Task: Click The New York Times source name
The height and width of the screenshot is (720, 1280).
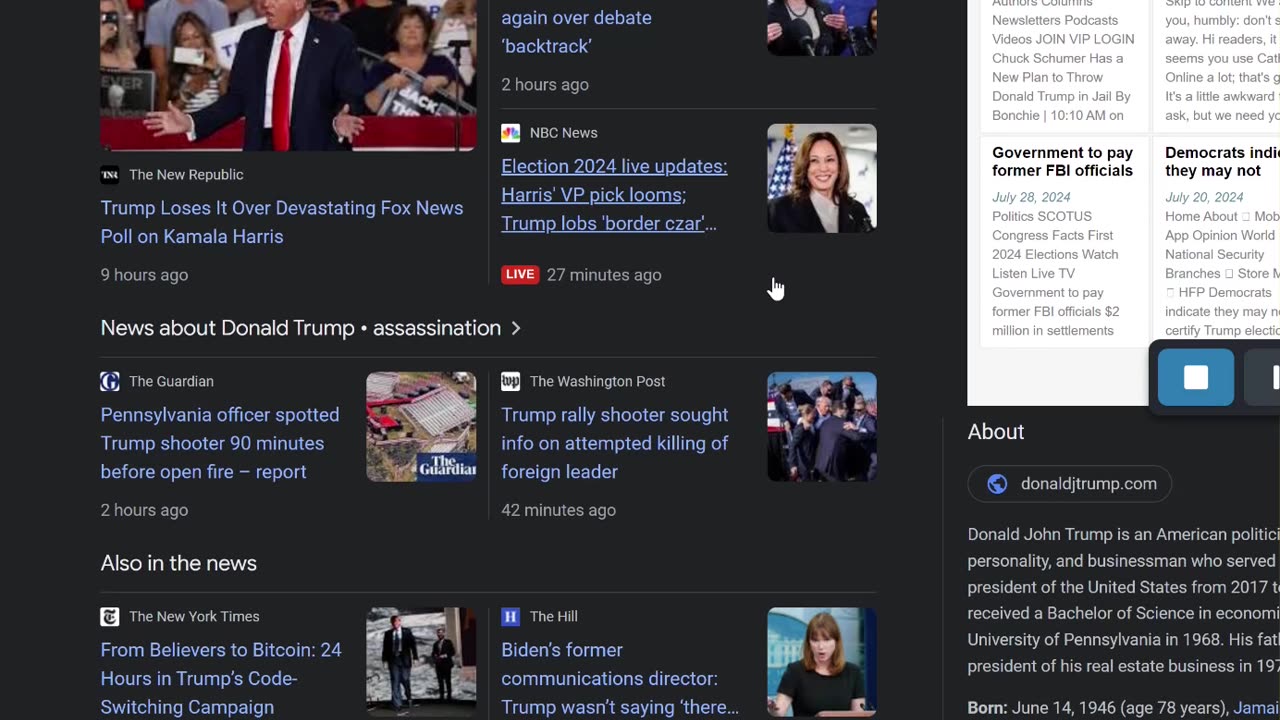Action: (x=194, y=617)
